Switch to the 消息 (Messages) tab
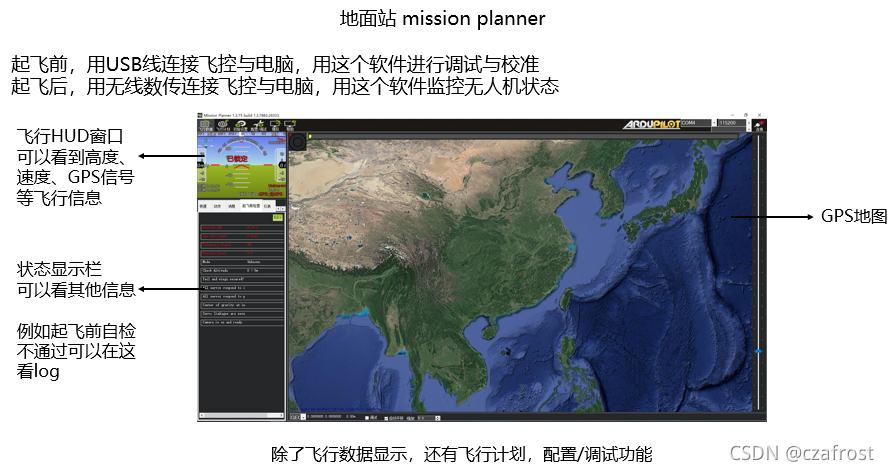This screenshot has width=889, height=471. tap(231, 206)
